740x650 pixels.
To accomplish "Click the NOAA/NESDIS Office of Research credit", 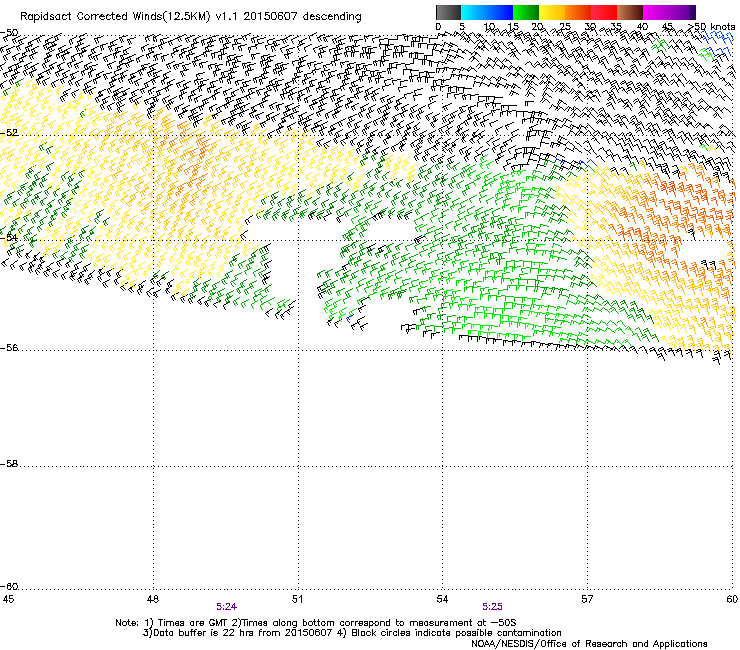I will (x=589, y=644).
